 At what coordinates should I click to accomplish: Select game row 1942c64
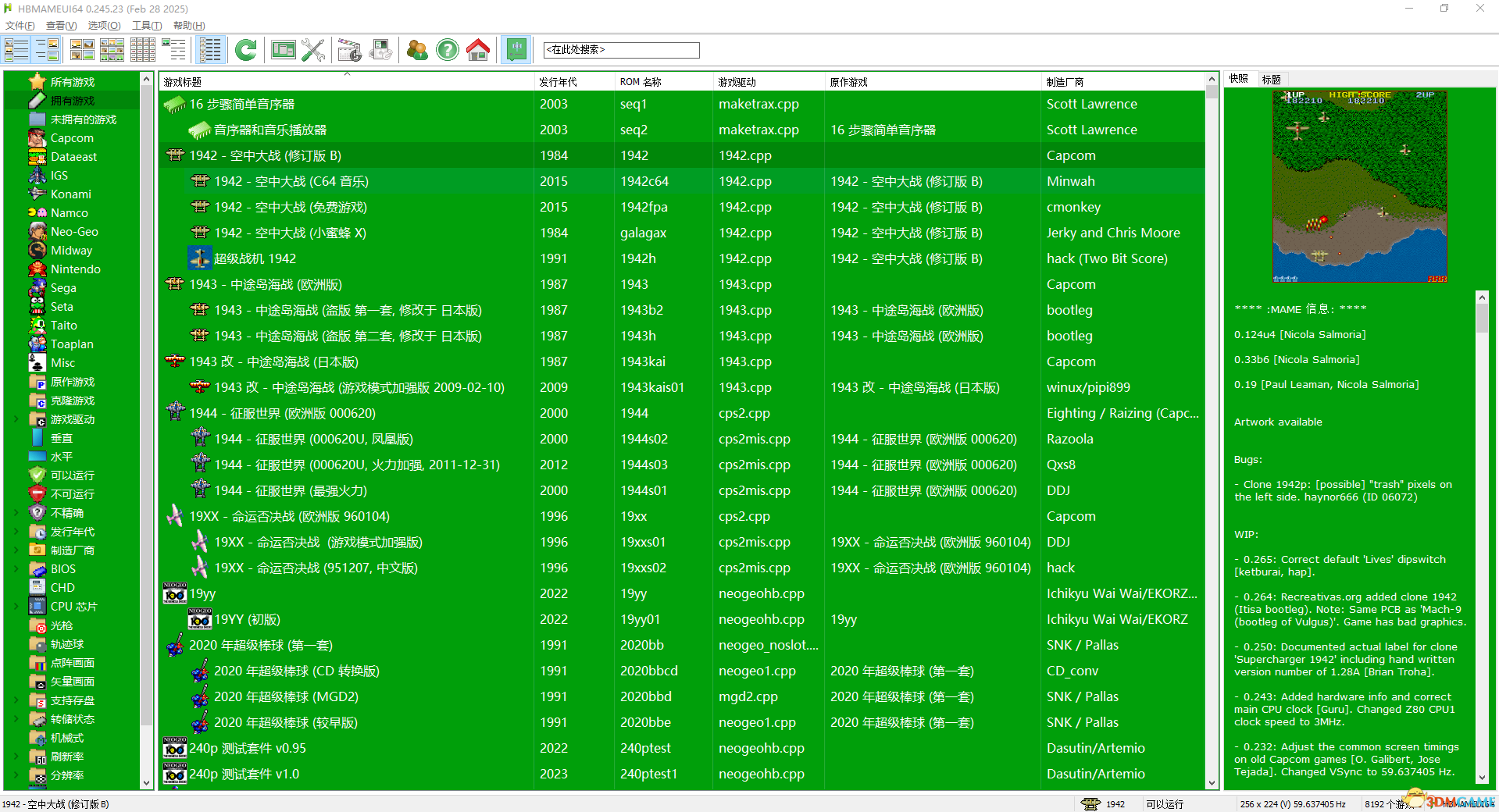pyautogui.click(x=682, y=181)
